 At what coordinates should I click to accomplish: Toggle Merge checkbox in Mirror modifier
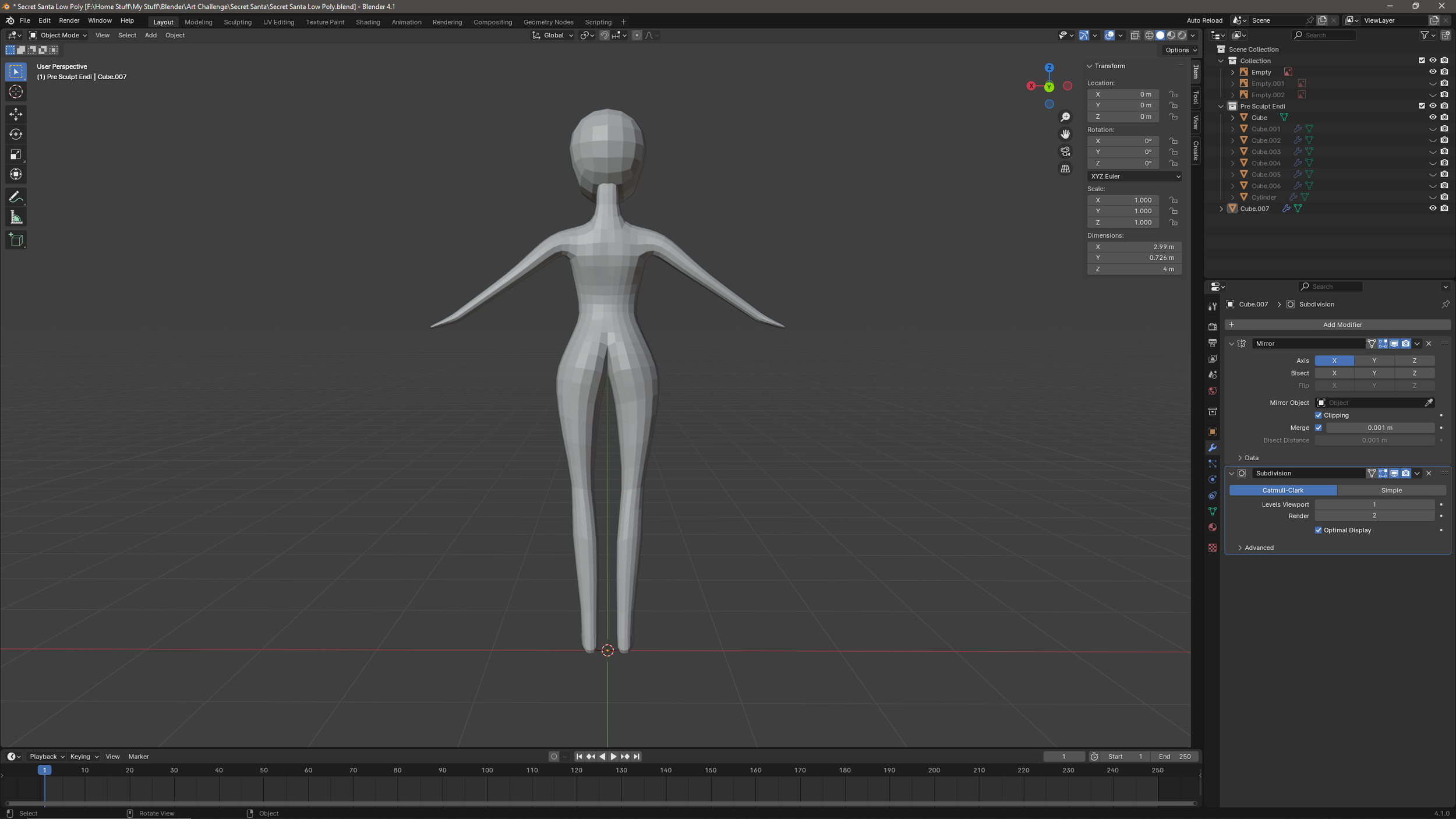coord(1319,428)
